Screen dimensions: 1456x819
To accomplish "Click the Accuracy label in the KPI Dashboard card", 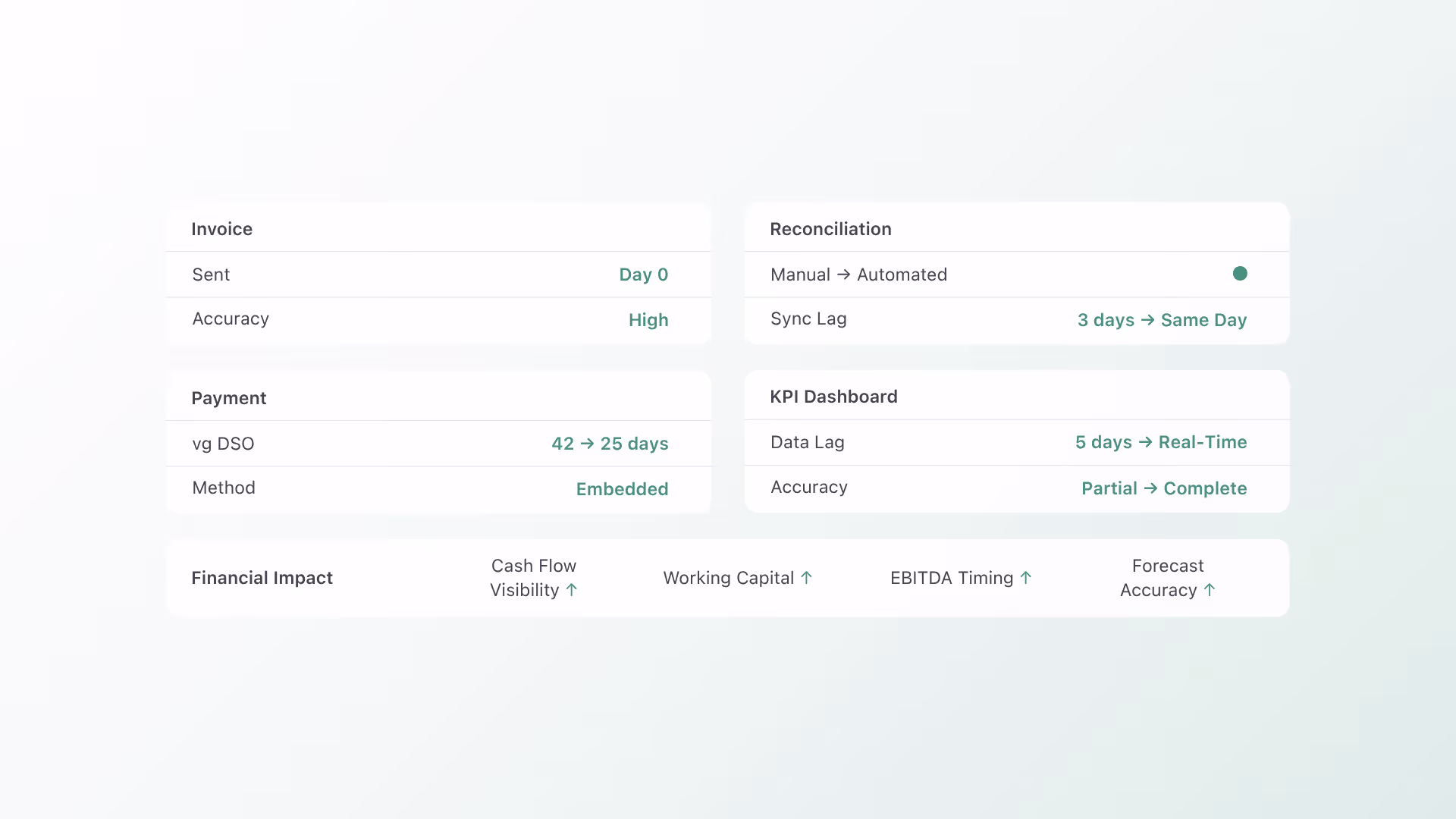I will point(809,488).
